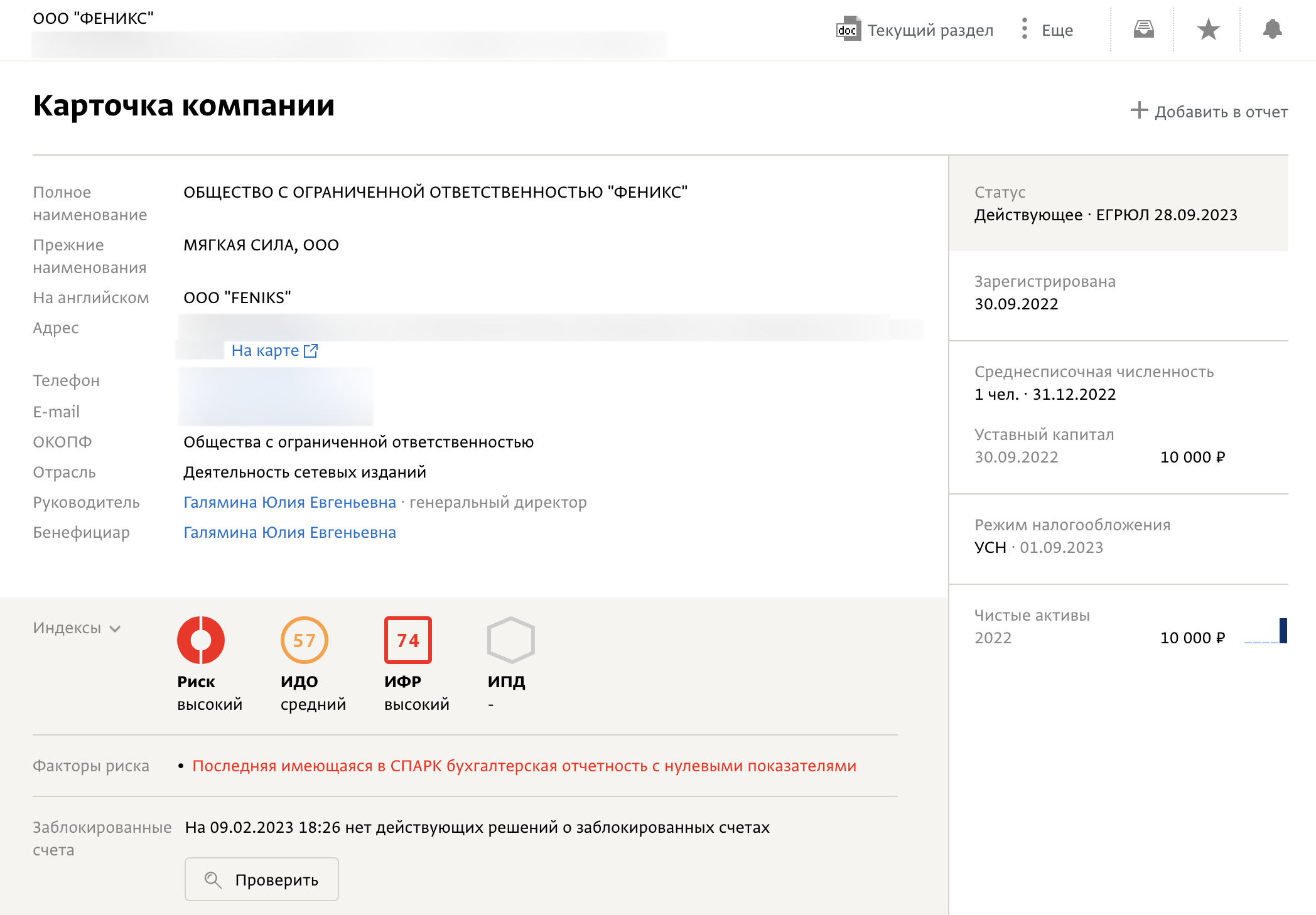The height and width of the screenshot is (915, 1316).
Task: Select the English name ООО "FENIKS"
Action: [x=237, y=297]
